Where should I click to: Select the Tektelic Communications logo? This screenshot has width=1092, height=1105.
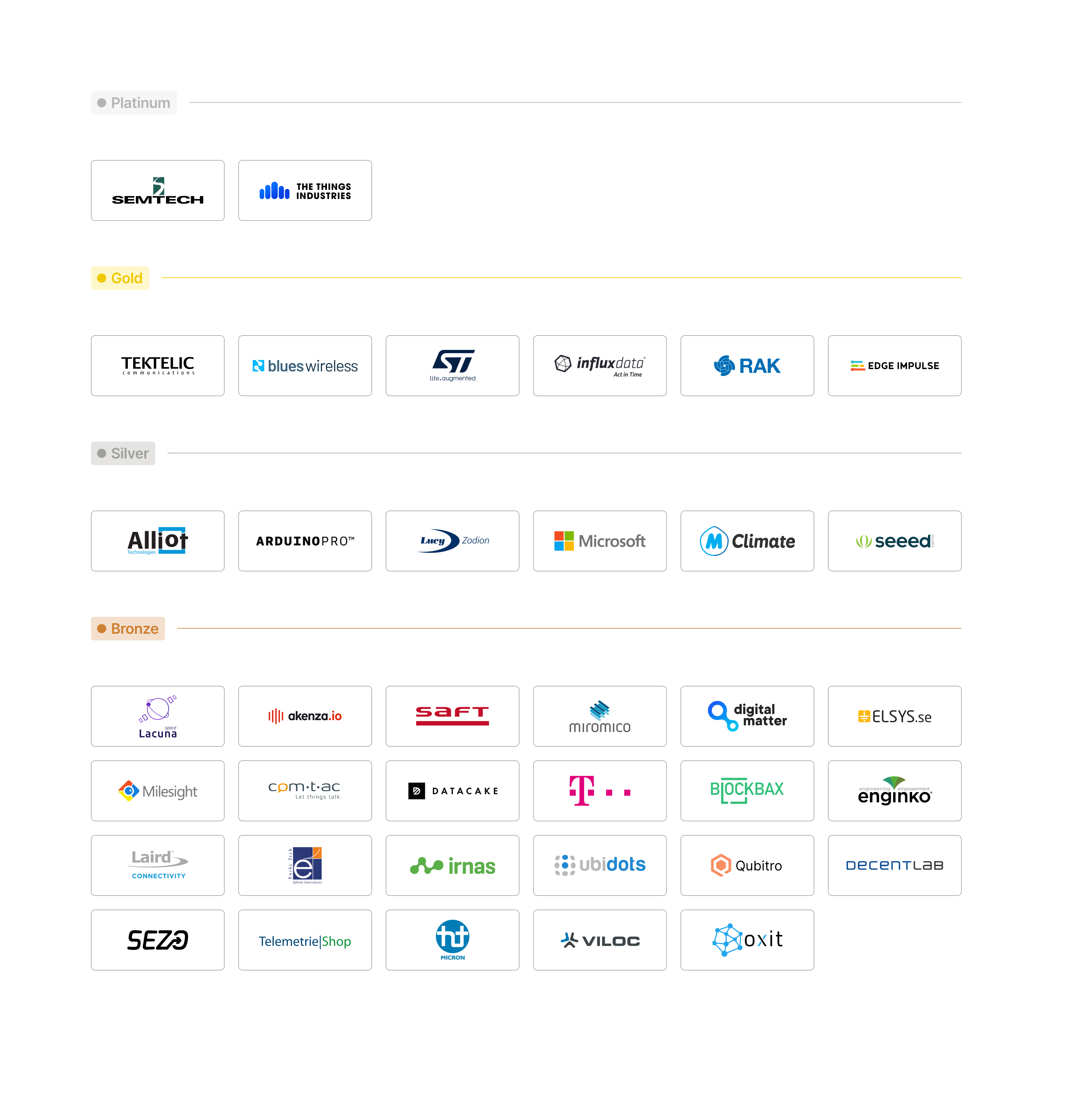coord(157,365)
